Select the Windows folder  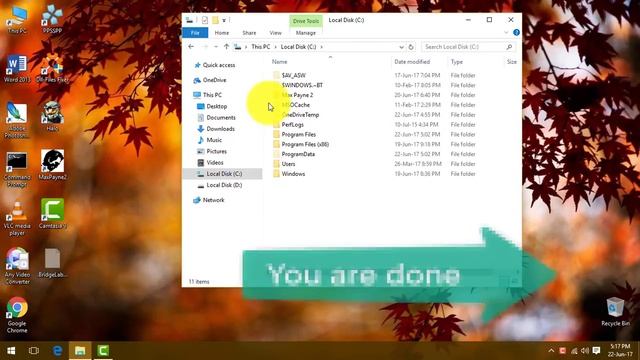[x=293, y=174]
